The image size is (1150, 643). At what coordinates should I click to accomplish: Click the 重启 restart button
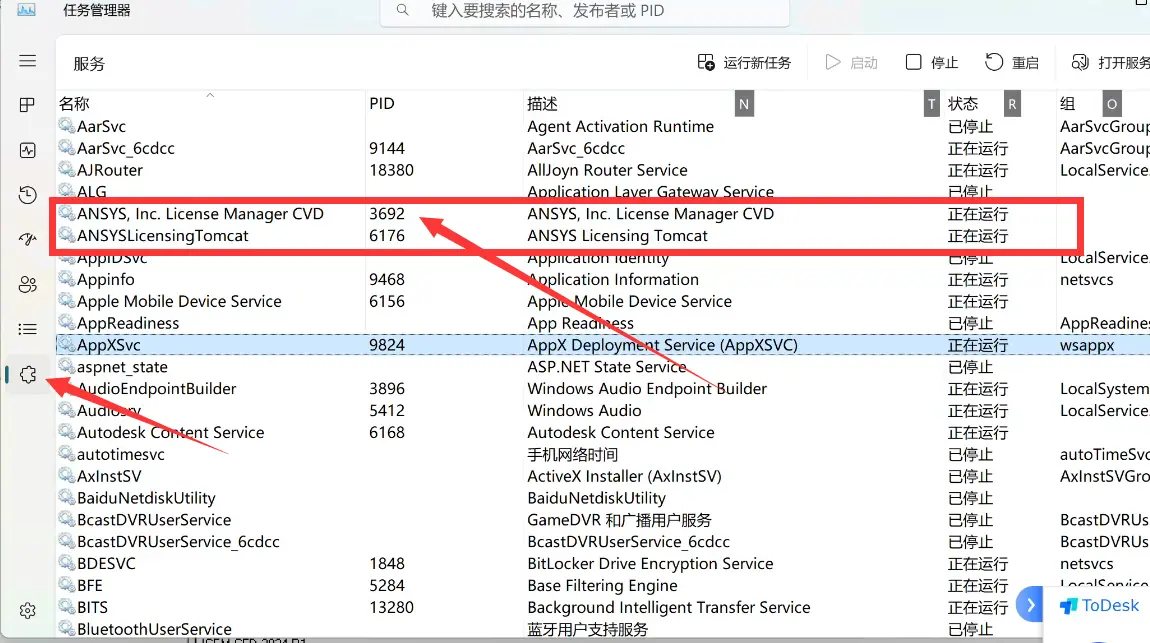pyautogui.click(x=1012, y=63)
